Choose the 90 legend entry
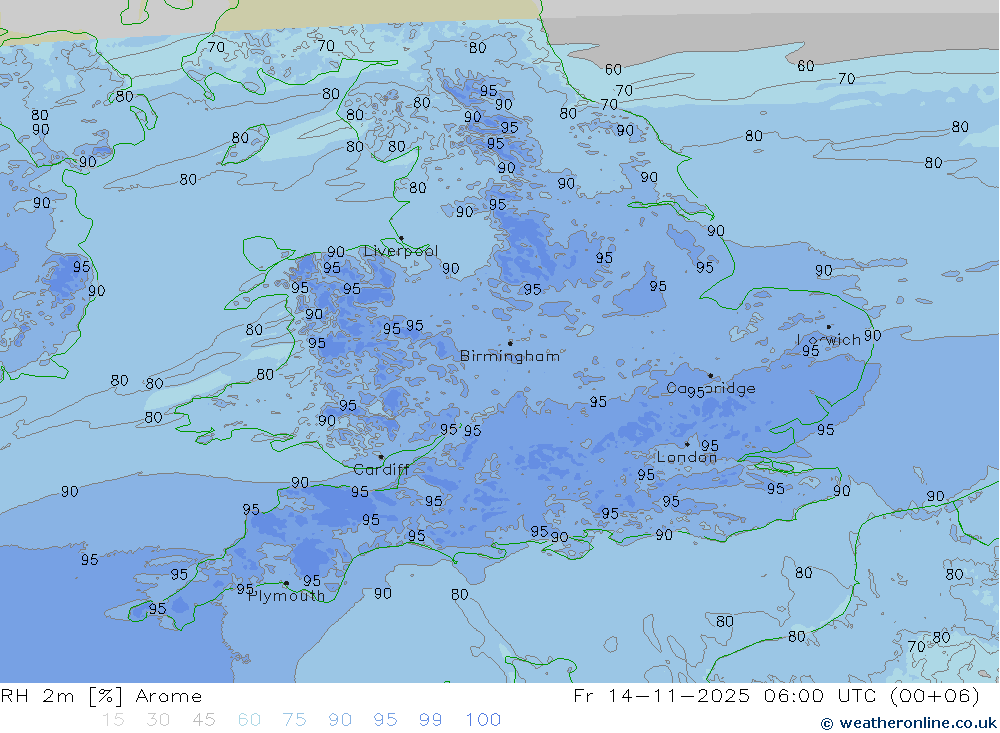 [x=340, y=720]
